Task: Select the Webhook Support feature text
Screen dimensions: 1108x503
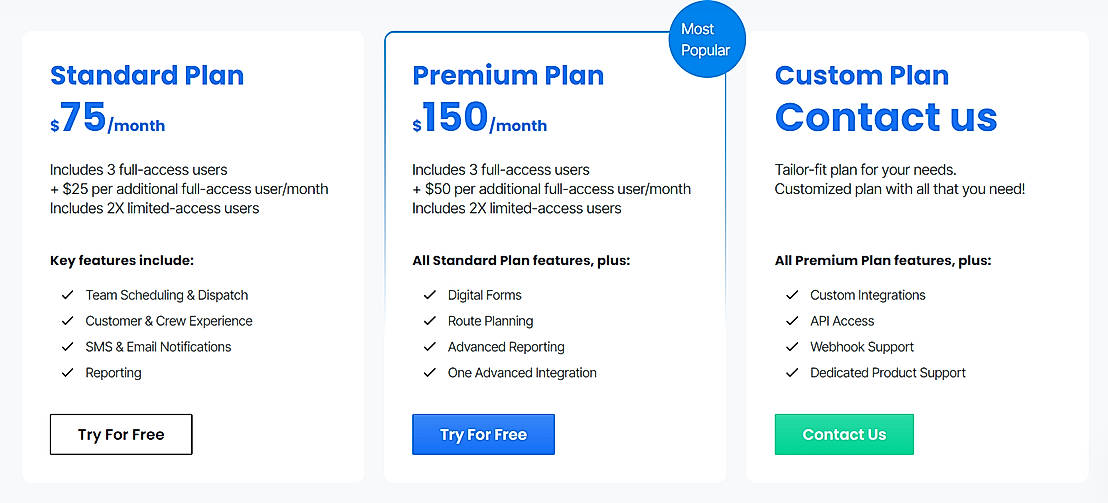Action: (x=862, y=347)
